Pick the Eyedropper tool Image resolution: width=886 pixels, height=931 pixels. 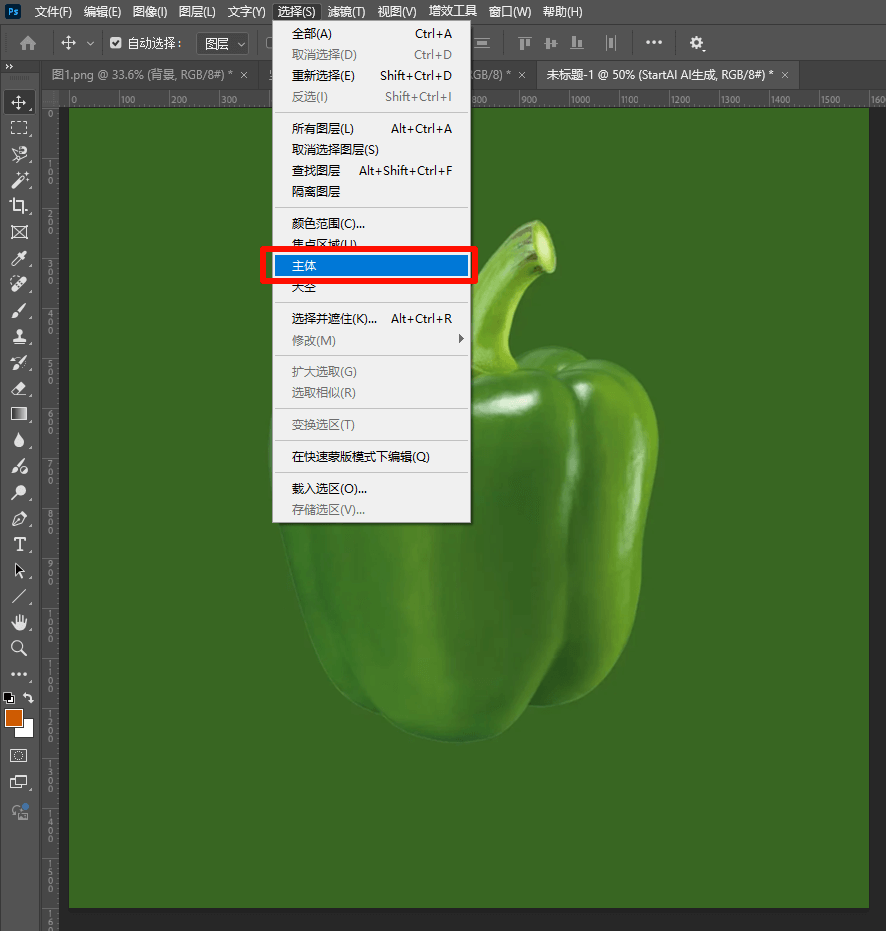pos(19,258)
